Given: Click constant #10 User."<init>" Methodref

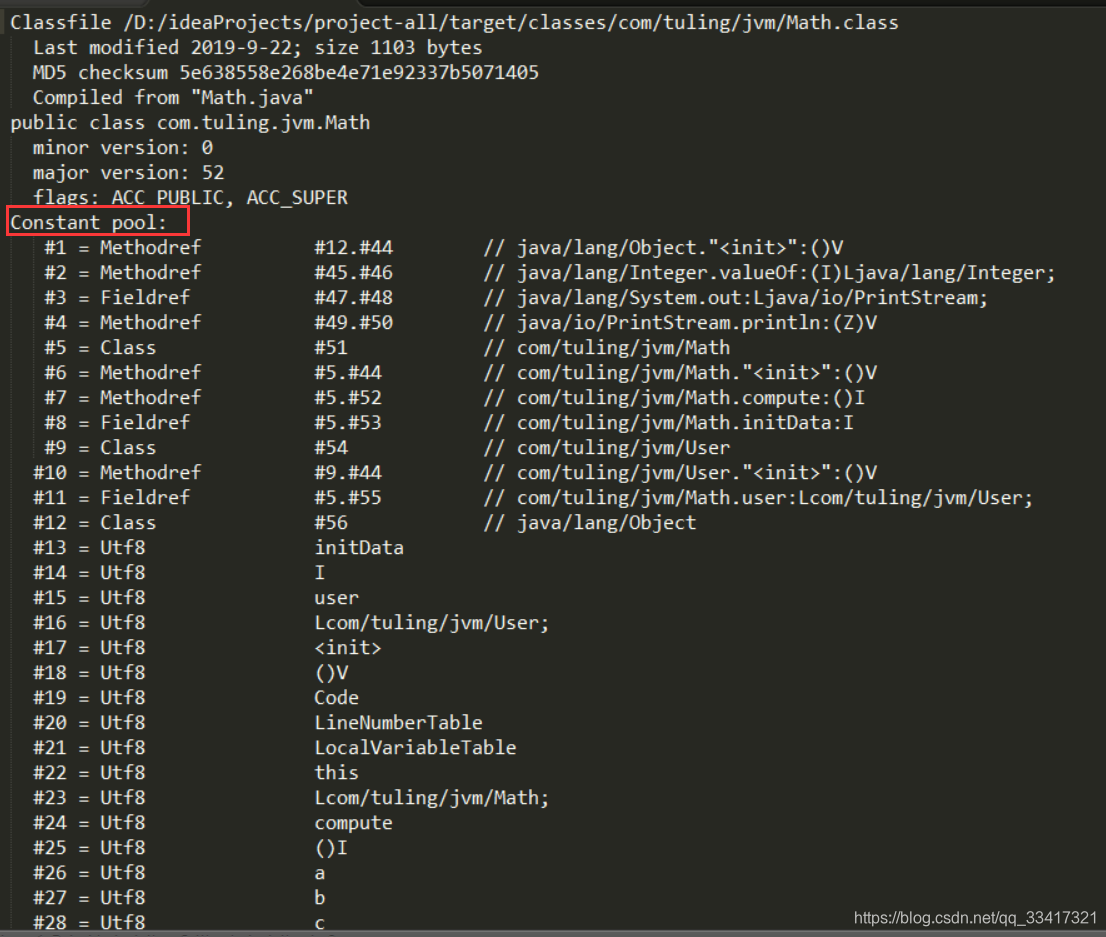Looking at the screenshot, I should [x=455, y=473].
